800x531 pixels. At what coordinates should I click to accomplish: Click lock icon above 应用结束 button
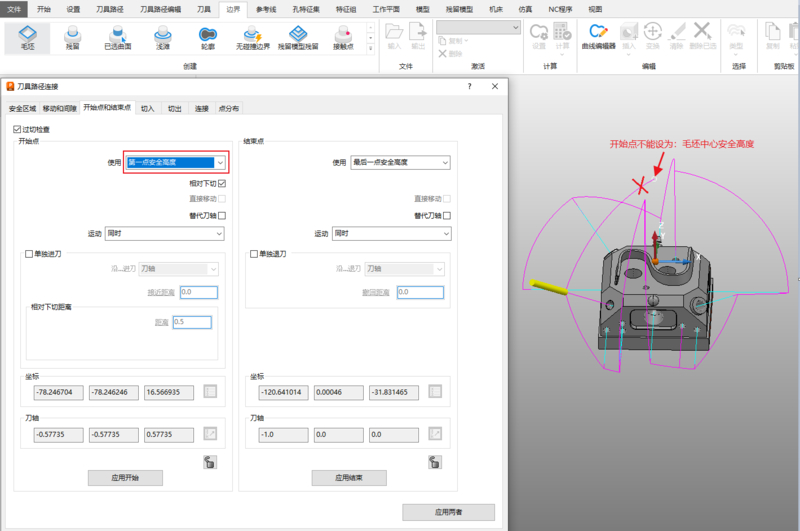point(435,462)
